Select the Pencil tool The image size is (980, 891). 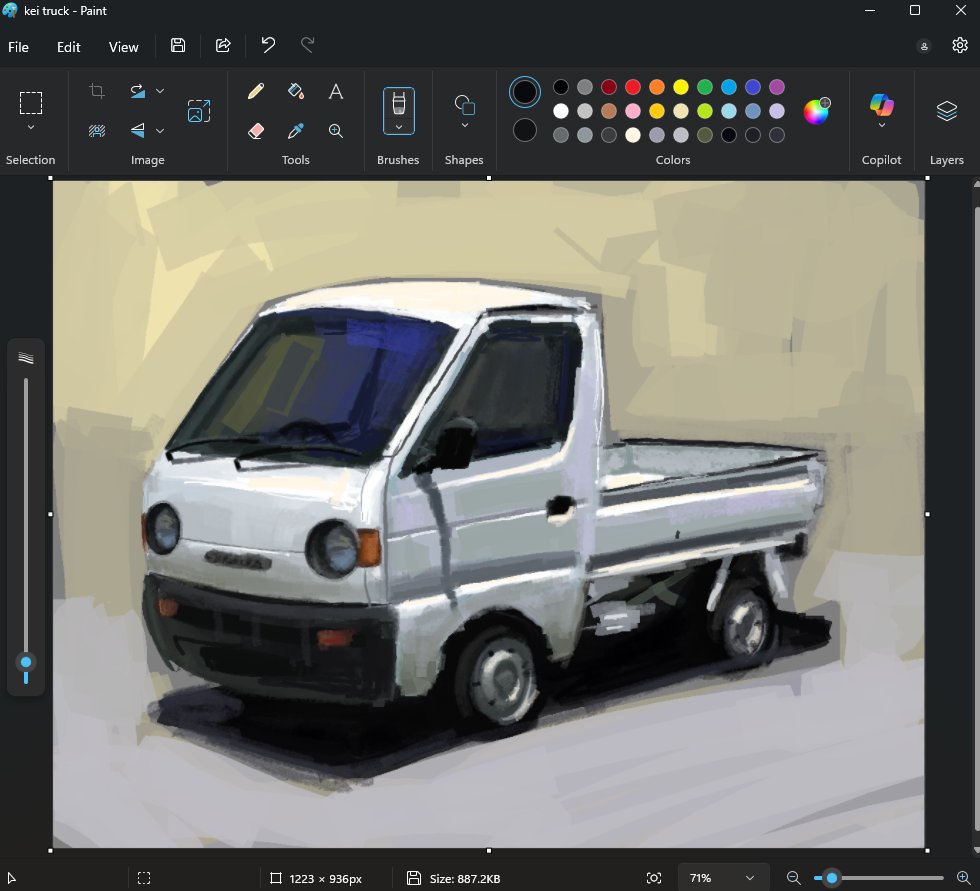256,92
